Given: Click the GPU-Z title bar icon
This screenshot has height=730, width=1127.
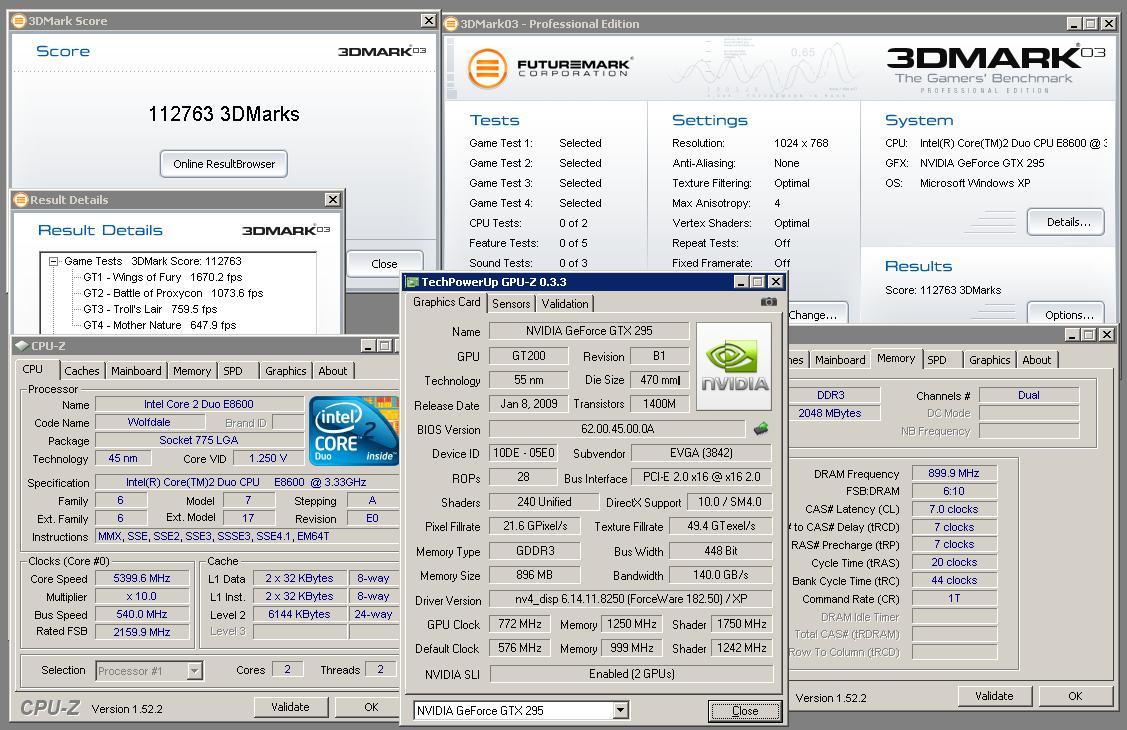Looking at the screenshot, I should click(413, 282).
